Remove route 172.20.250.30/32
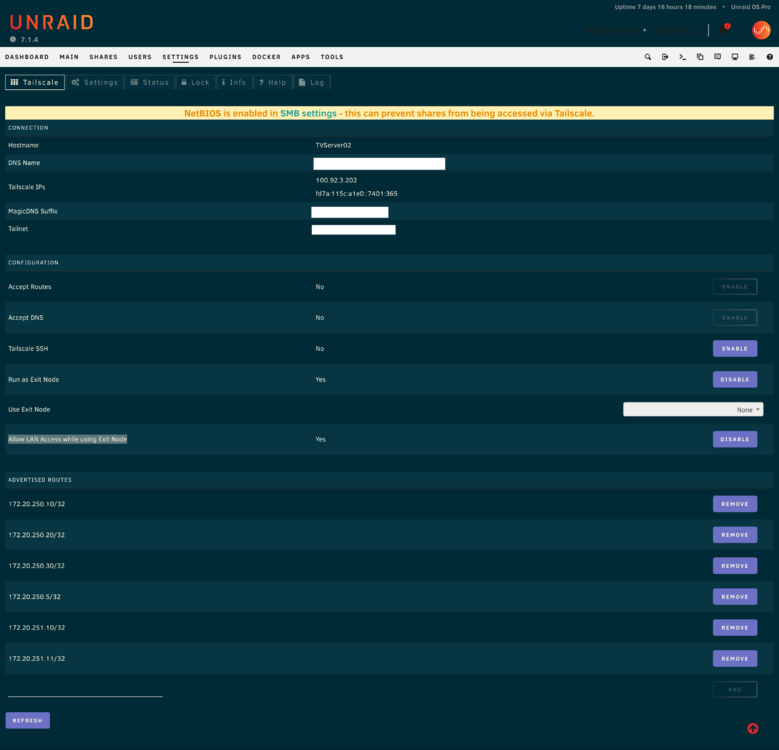Image resolution: width=779 pixels, height=750 pixels. coord(735,566)
